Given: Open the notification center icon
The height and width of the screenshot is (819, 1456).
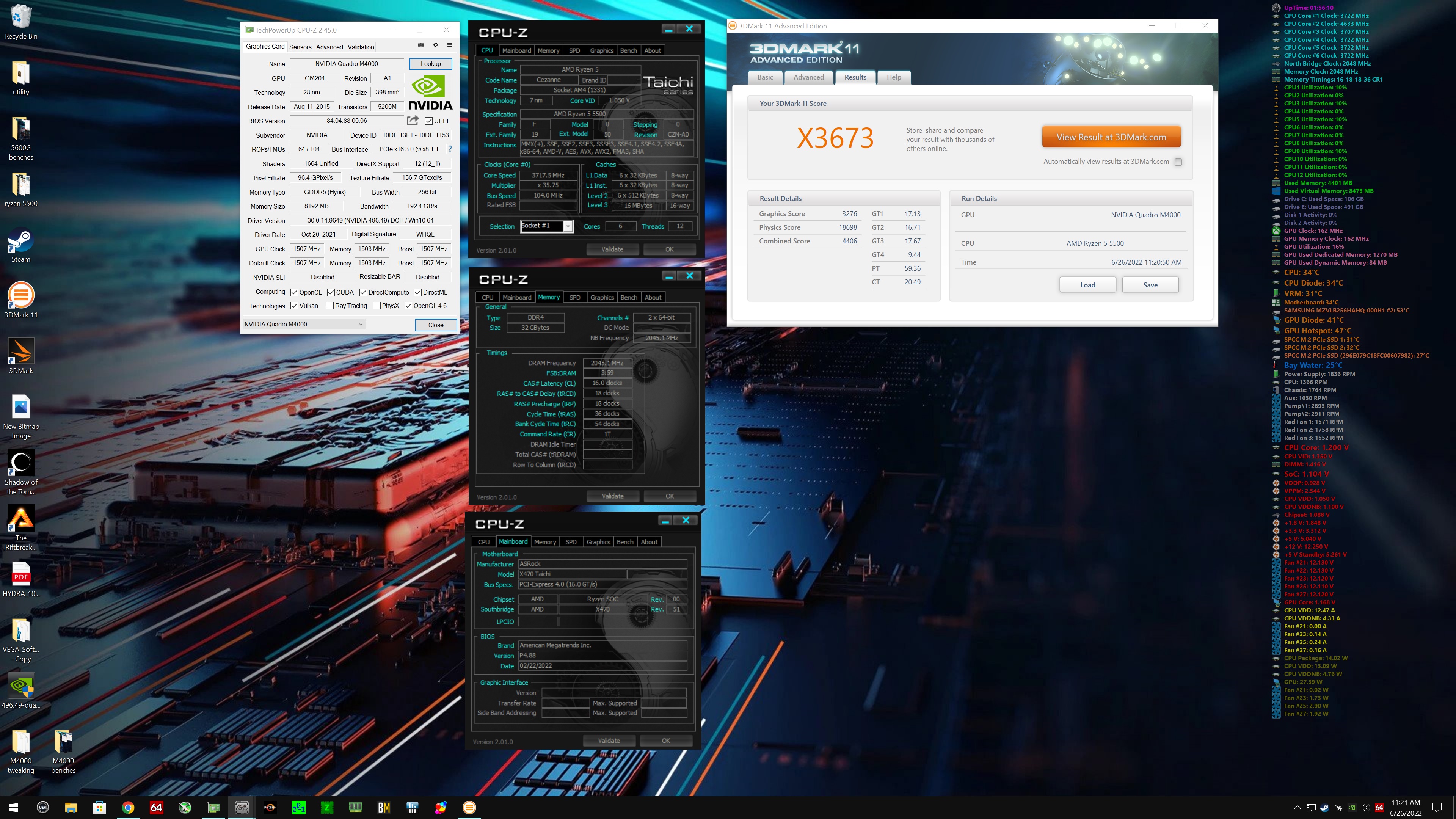Looking at the screenshot, I should (1437, 808).
